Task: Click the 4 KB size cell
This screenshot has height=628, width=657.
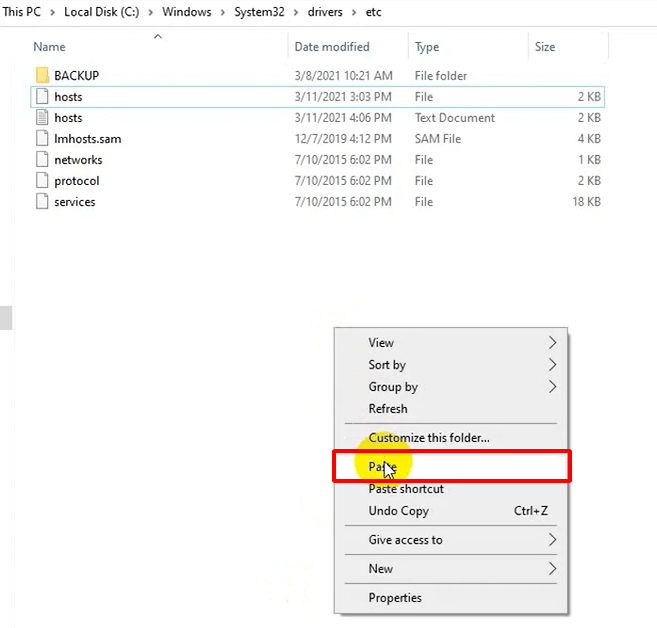Action: (589, 139)
